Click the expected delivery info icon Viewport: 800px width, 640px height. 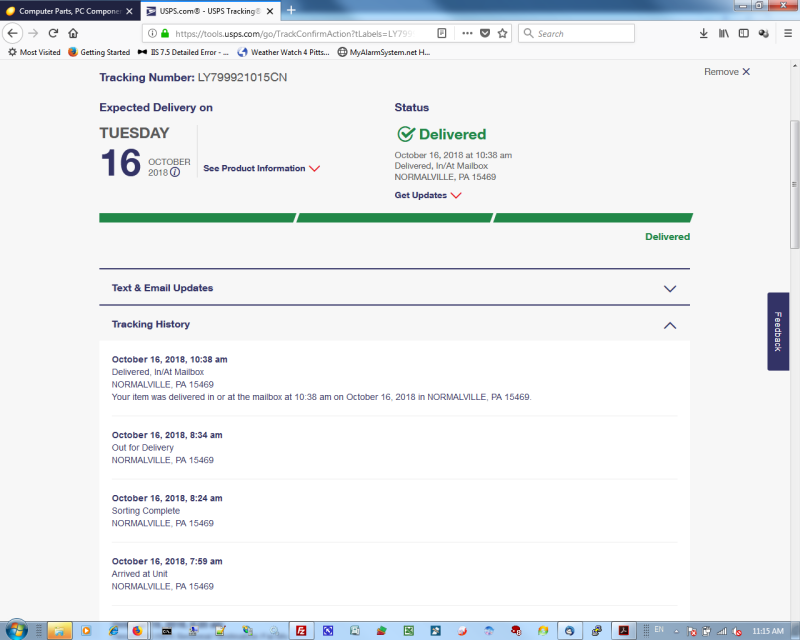pyautogui.click(x=175, y=172)
